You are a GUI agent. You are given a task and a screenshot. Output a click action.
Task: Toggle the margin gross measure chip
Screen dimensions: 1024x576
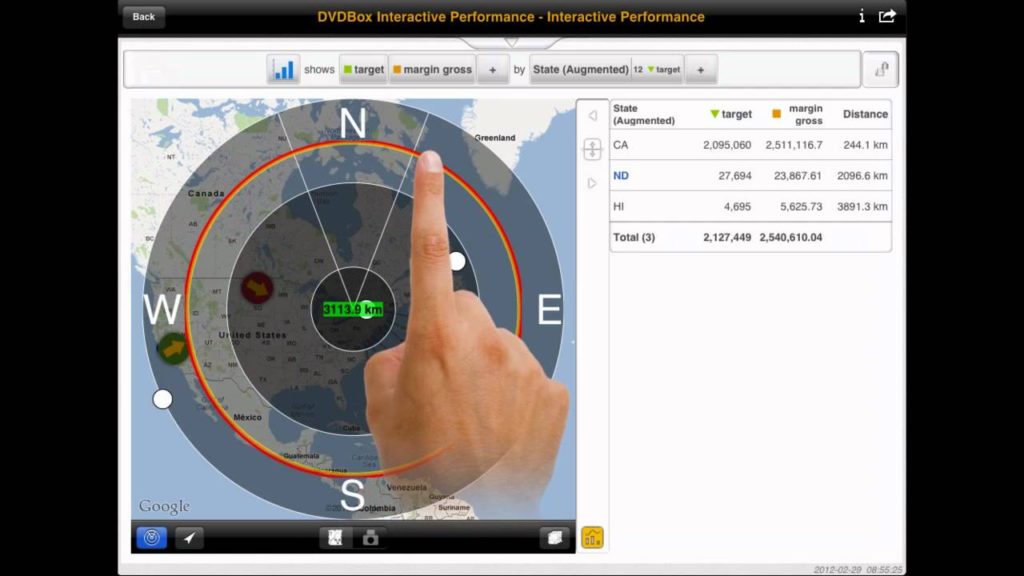coord(432,70)
